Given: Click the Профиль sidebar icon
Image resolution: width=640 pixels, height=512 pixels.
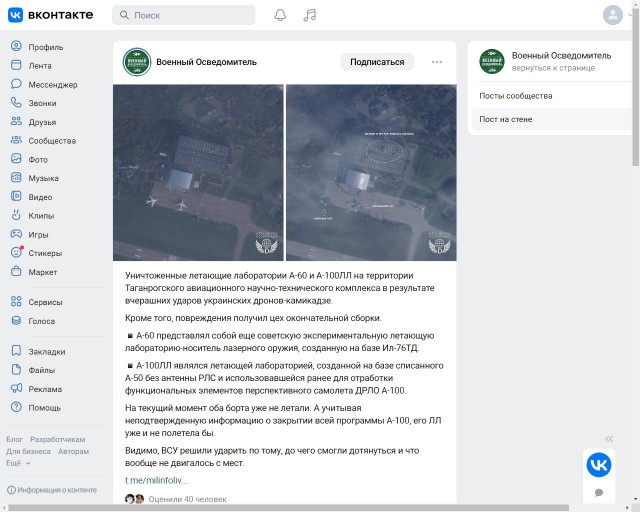Looking at the screenshot, I should pyautogui.click(x=16, y=46).
